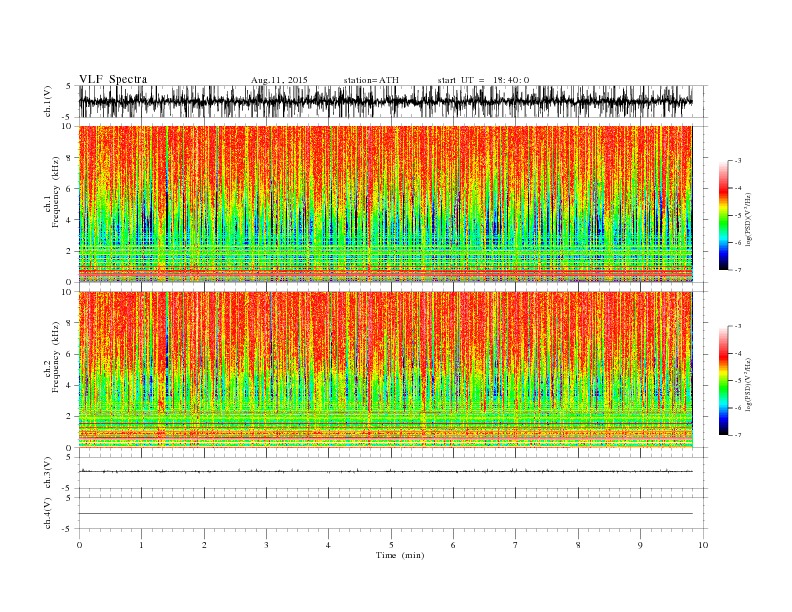792x612 pixels.
Task: Click time axis tick label "3" minutes
Action: click(x=266, y=545)
